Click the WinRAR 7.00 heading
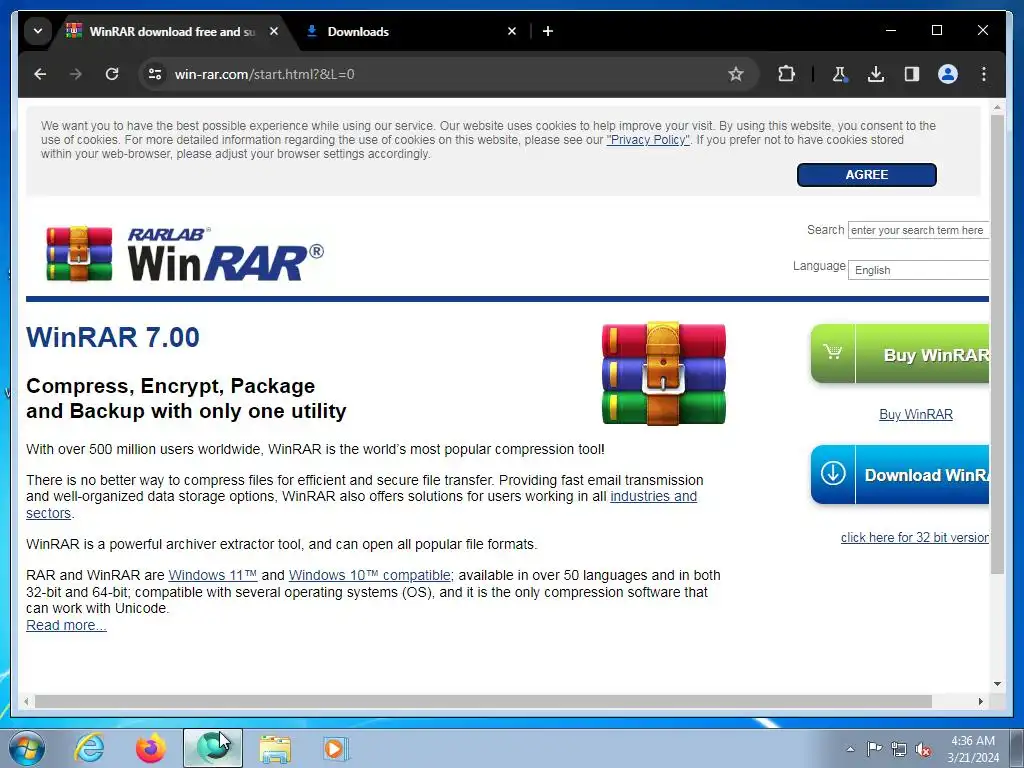The image size is (1024, 768). pyautogui.click(x=113, y=338)
